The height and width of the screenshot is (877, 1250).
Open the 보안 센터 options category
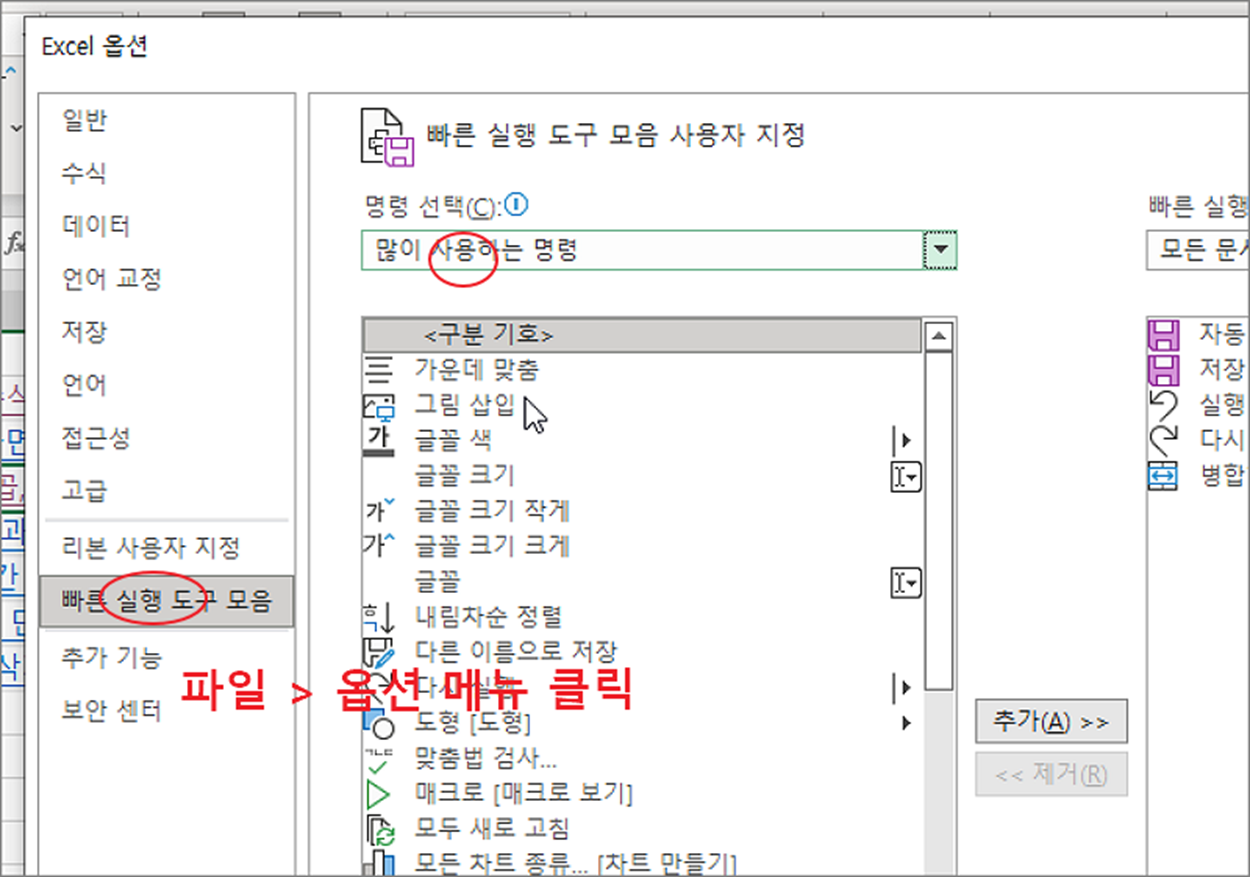(111, 711)
